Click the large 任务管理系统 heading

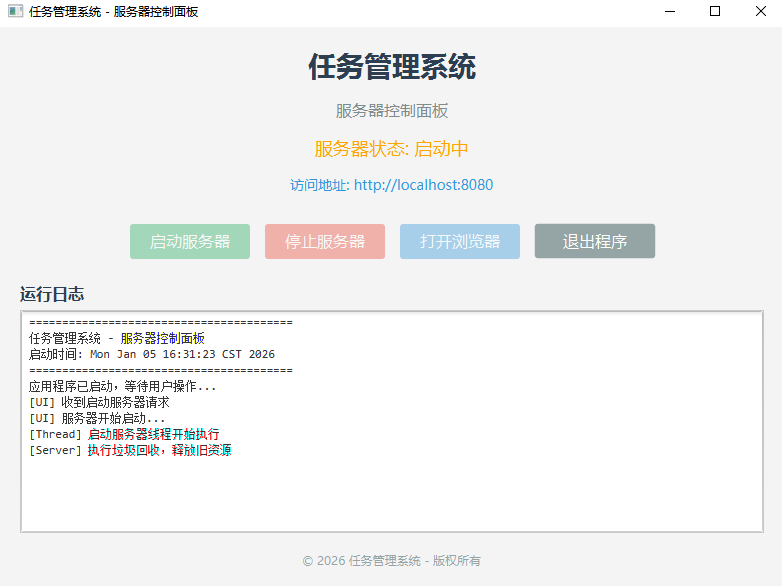(391, 67)
